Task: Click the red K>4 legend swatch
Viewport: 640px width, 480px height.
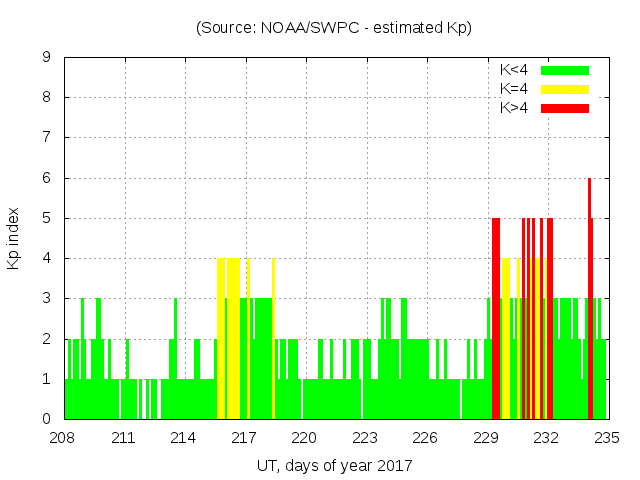Action: click(565, 108)
